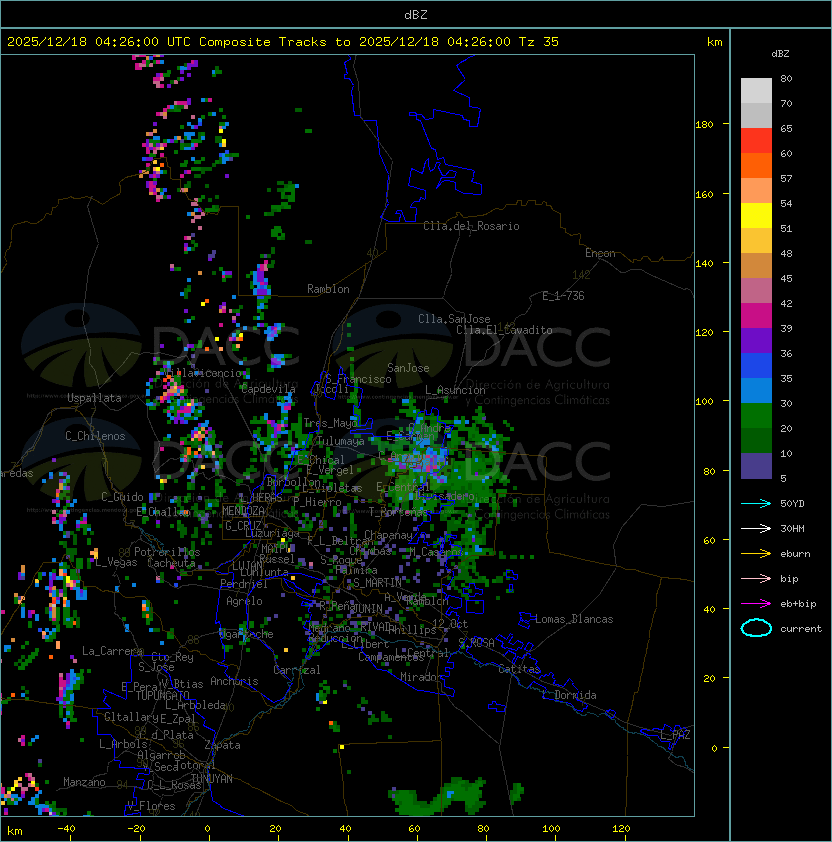Click the Mirador place label
The width and height of the screenshot is (832, 842).
421,677
